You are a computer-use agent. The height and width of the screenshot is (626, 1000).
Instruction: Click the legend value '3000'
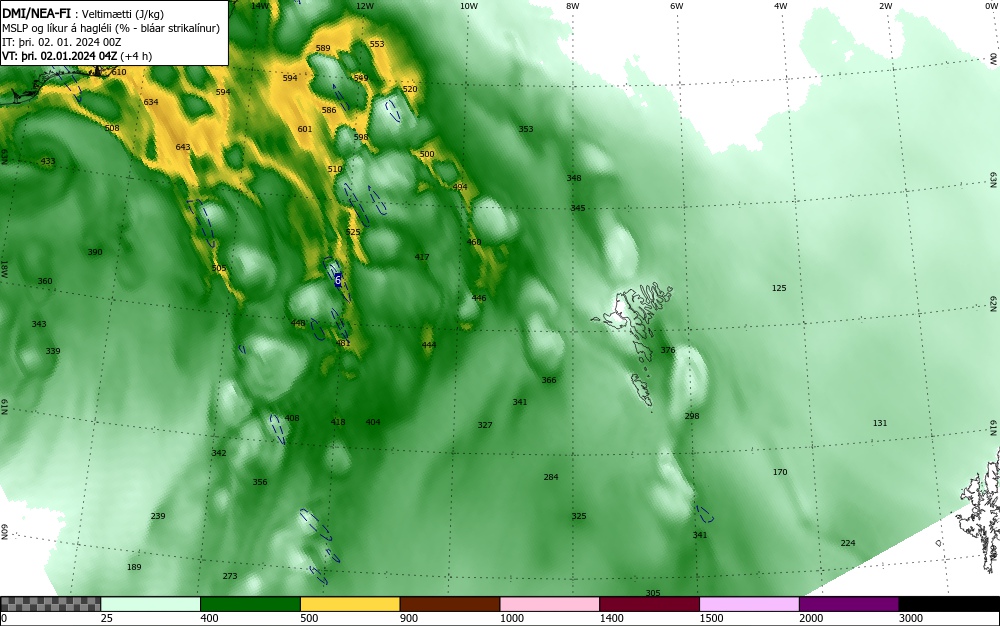coord(911,618)
